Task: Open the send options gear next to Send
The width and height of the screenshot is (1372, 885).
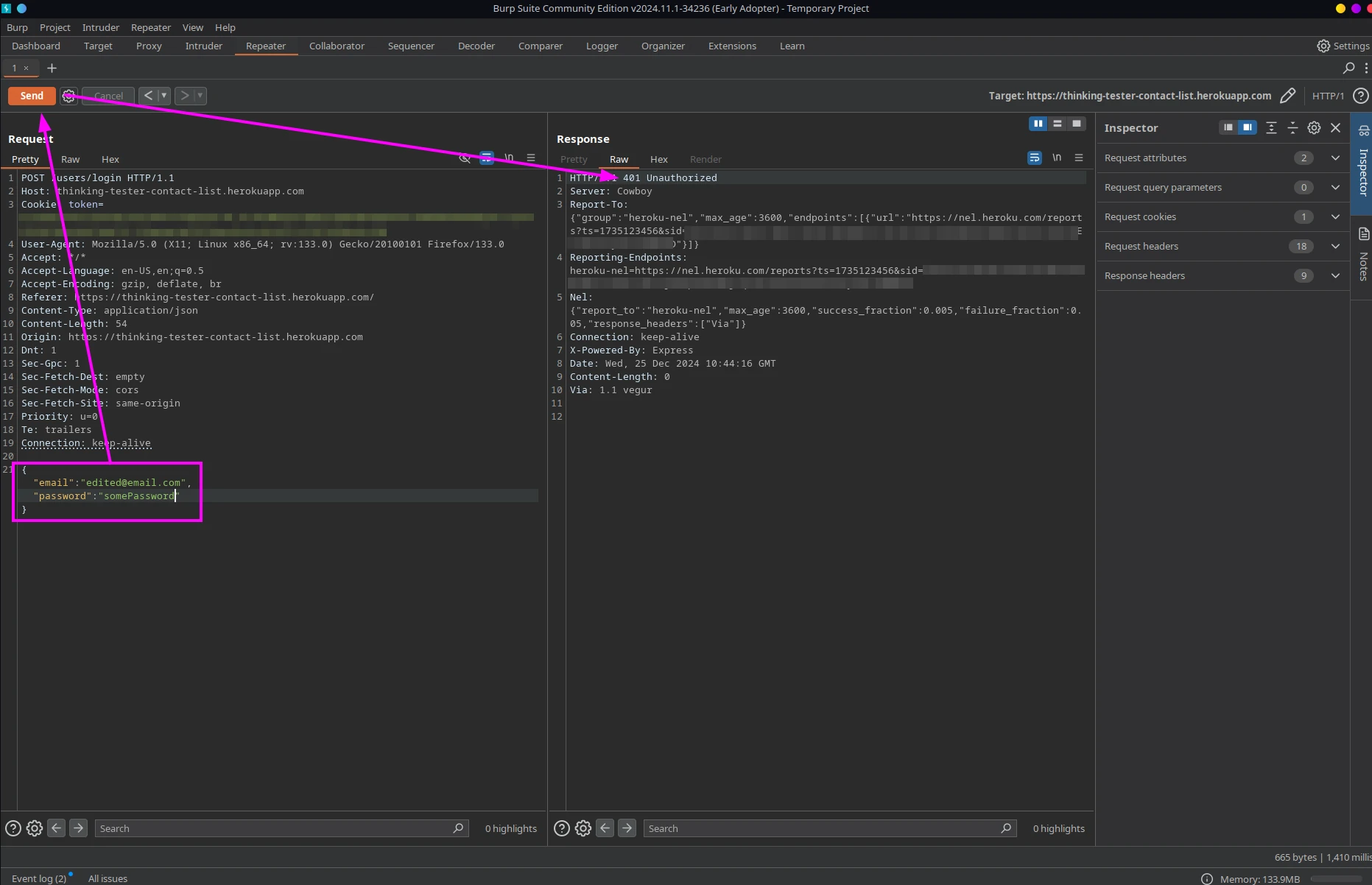Action: point(68,96)
